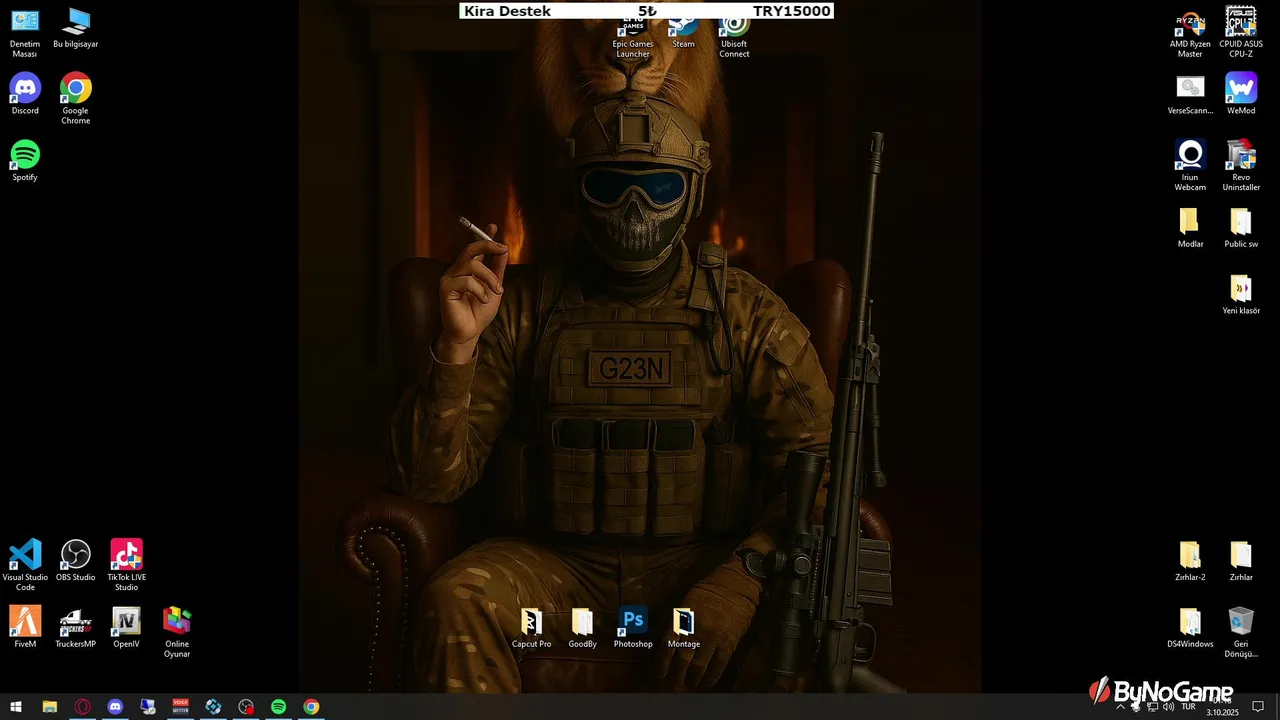Viewport: 1280px width, 720px height.
Task: Open OpenIV desktop shortcut
Action: (126, 628)
